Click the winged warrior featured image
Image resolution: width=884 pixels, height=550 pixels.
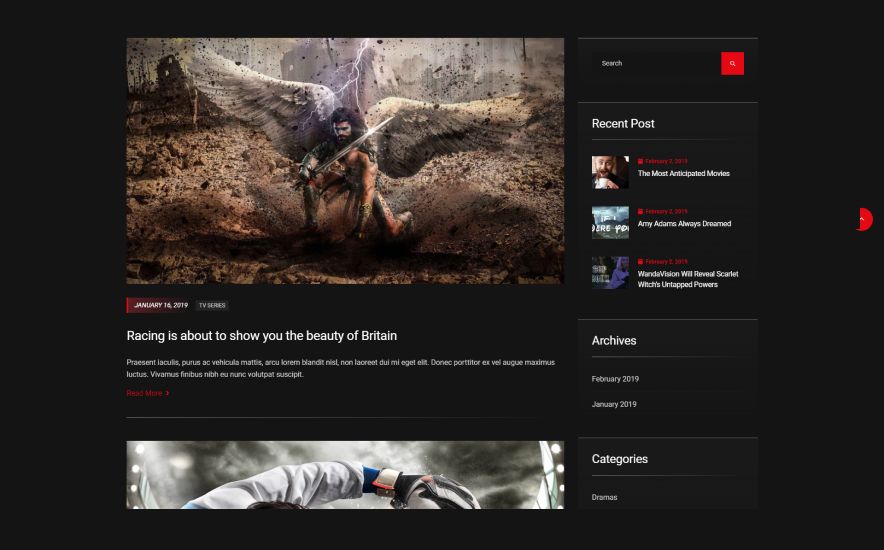(345, 161)
